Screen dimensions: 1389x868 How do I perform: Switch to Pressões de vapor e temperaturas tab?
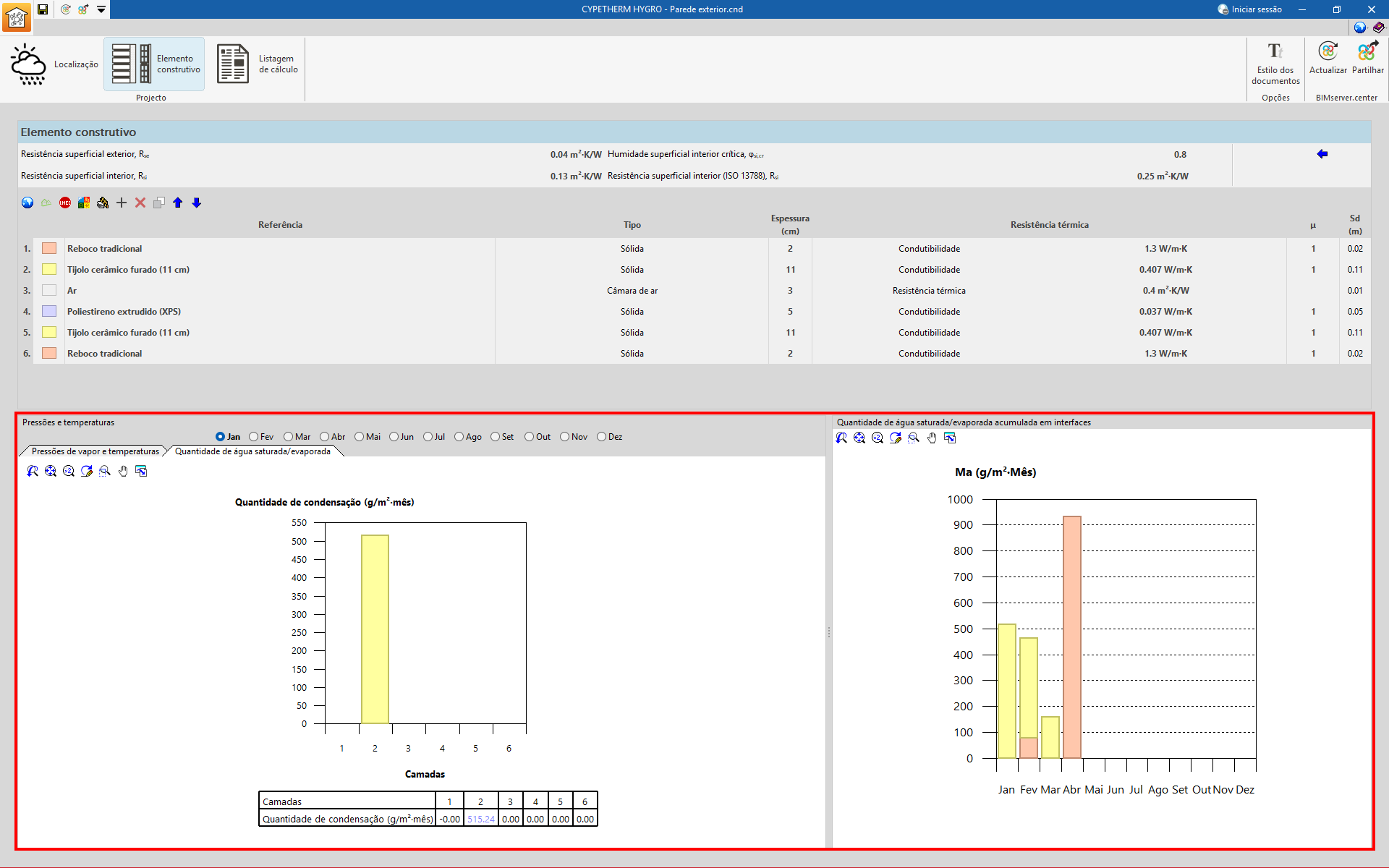[x=95, y=451]
